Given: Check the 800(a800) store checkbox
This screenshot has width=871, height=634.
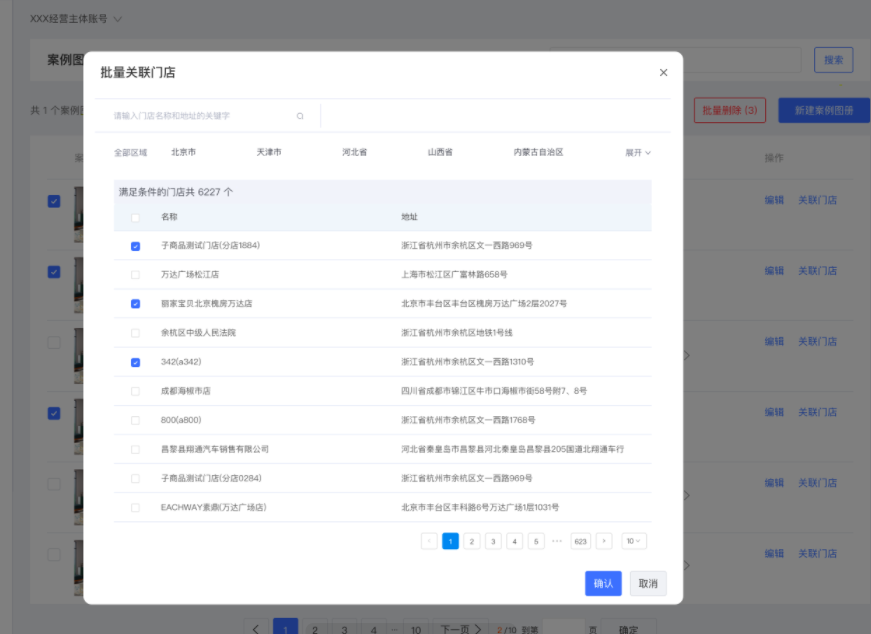Looking at the screenshot, I should [136, 421].
